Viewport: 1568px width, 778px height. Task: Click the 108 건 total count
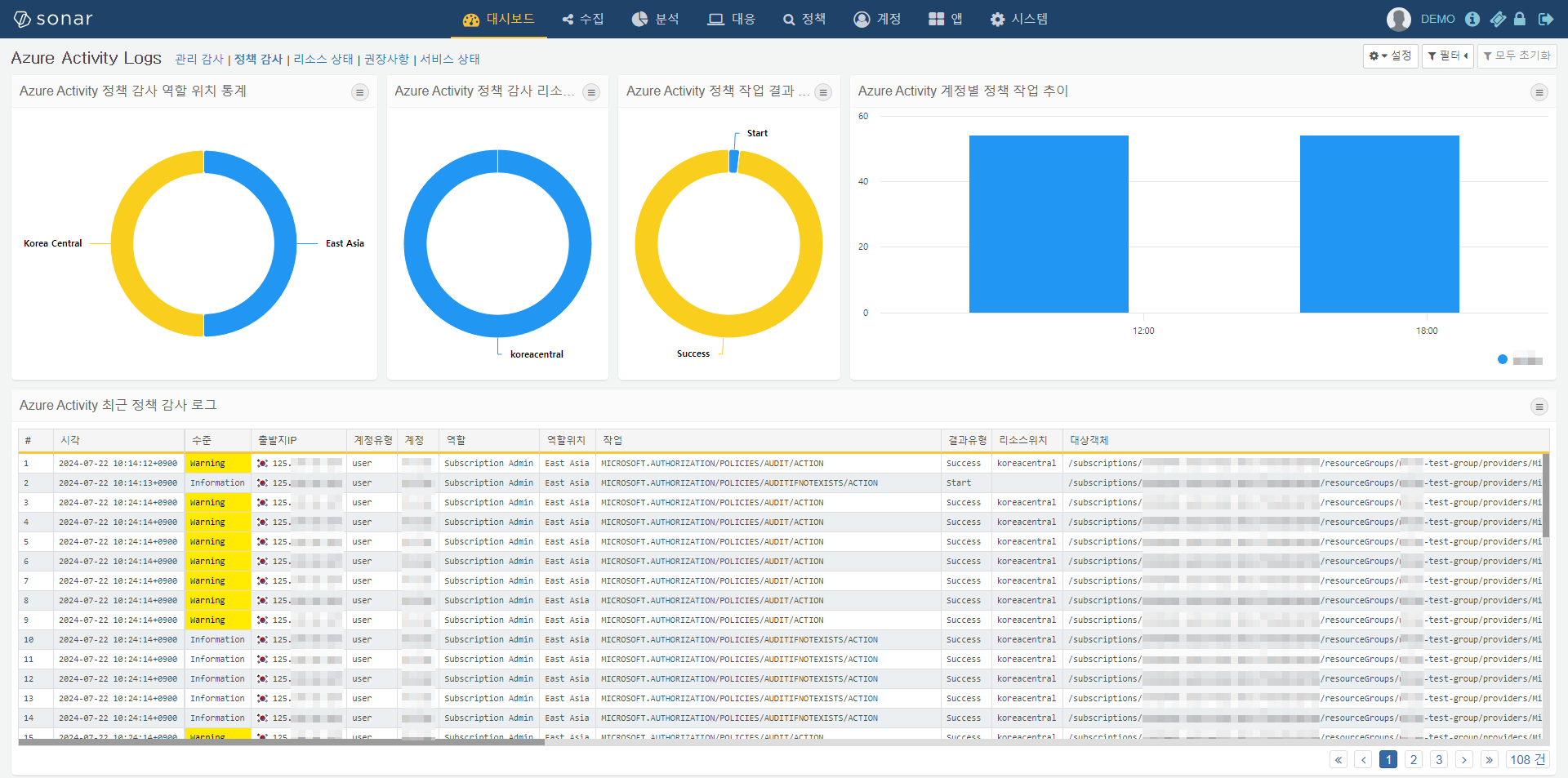pyautogui.click(x=1527, y=759)
